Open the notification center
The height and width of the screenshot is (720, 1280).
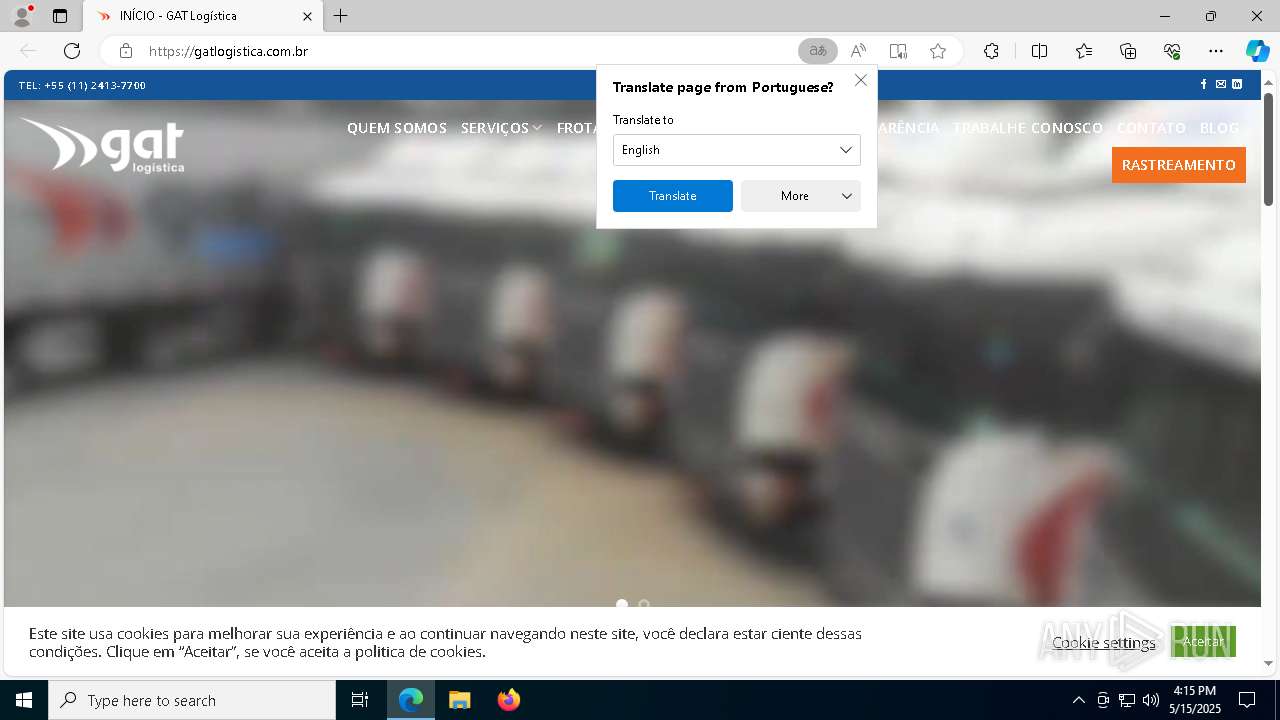(1247, 700)
